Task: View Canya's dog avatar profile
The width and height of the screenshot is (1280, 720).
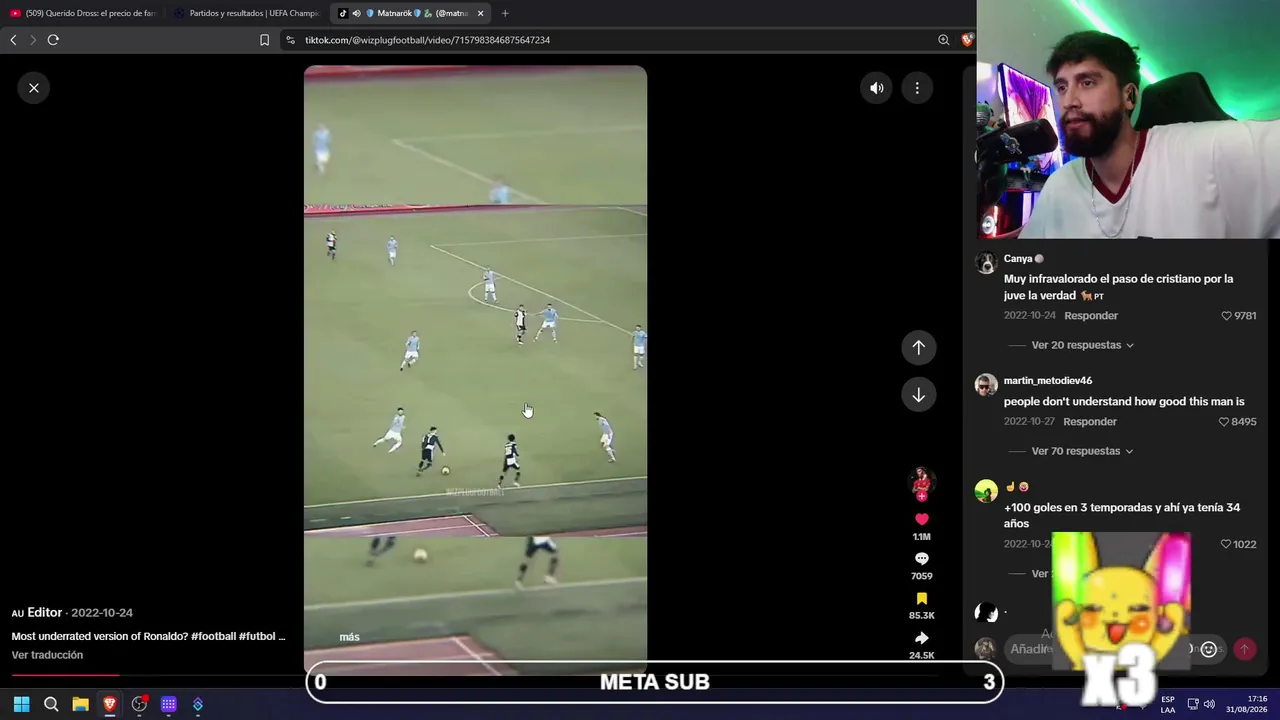Action: [986, 263]
